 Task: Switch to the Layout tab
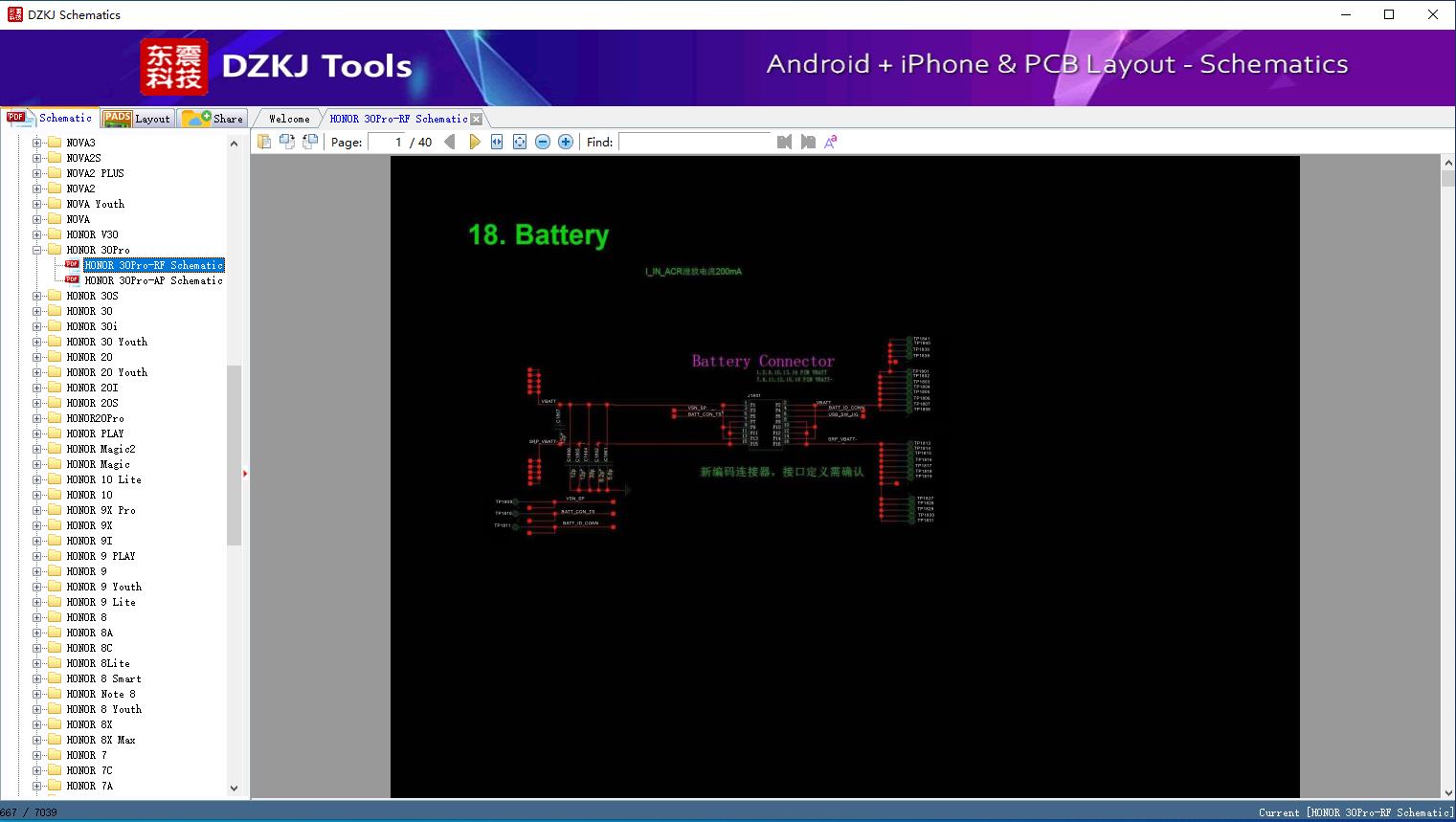click(x=138, y=119)
